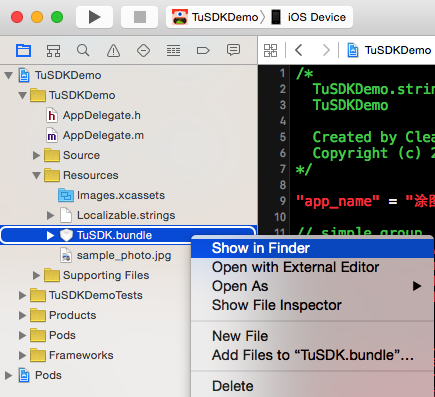This screenshot has width=435, height=397.
Task: Open the related items grid menu
Action: pos(270,51)
